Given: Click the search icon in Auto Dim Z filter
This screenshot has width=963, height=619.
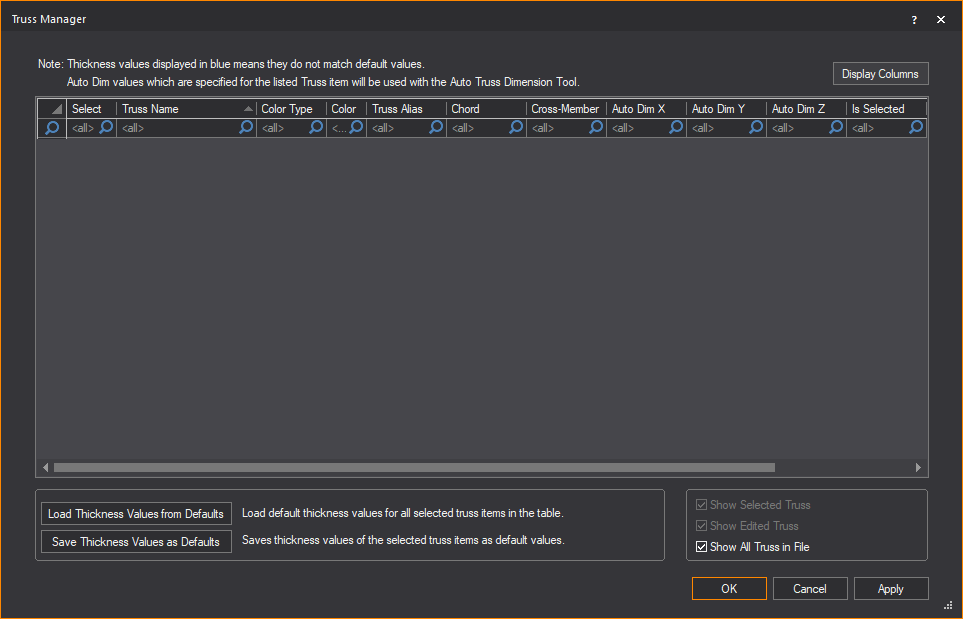Looking at the screenshot, I should 836,128.
